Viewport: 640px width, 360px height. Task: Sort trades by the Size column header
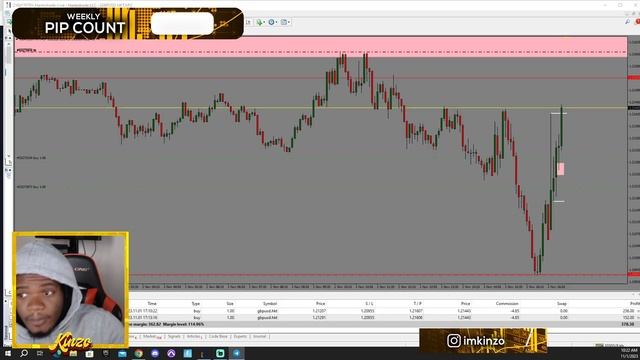(230, 304)
